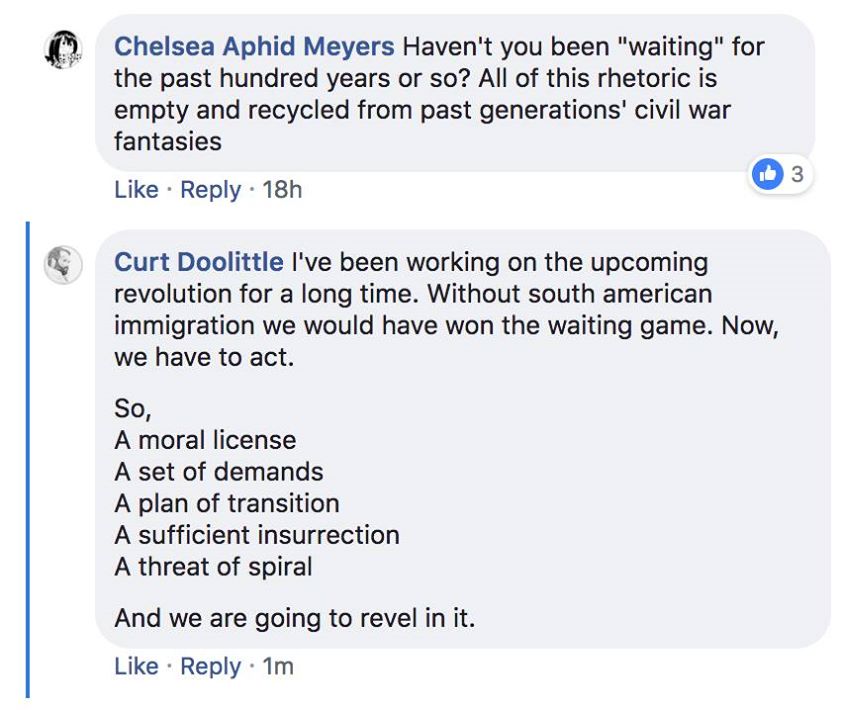Reply to Curt Doolittle's comment
Screen dimensions: 843x710
[x=210, y=666]
